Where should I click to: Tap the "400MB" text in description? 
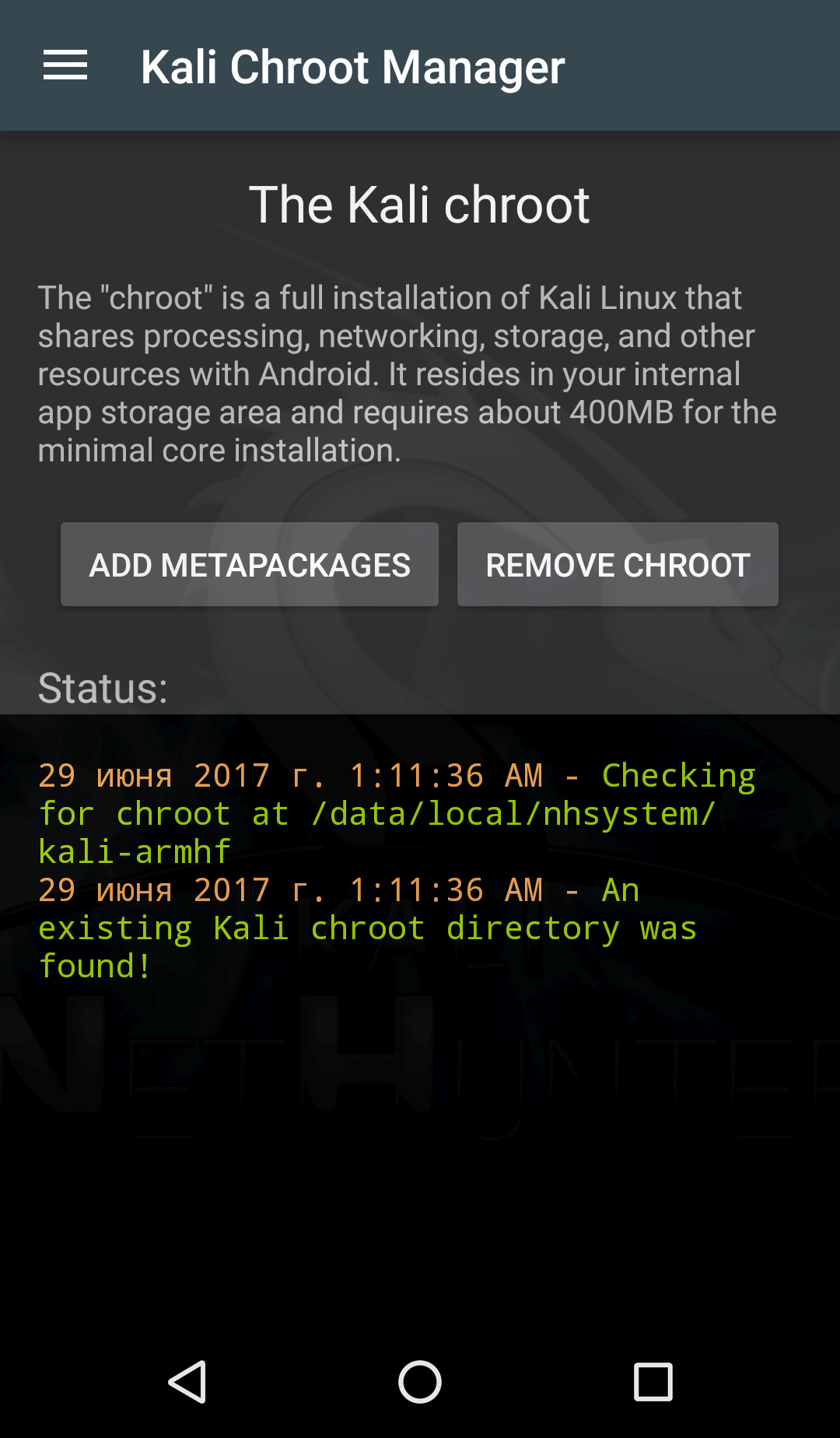(621, 412)
